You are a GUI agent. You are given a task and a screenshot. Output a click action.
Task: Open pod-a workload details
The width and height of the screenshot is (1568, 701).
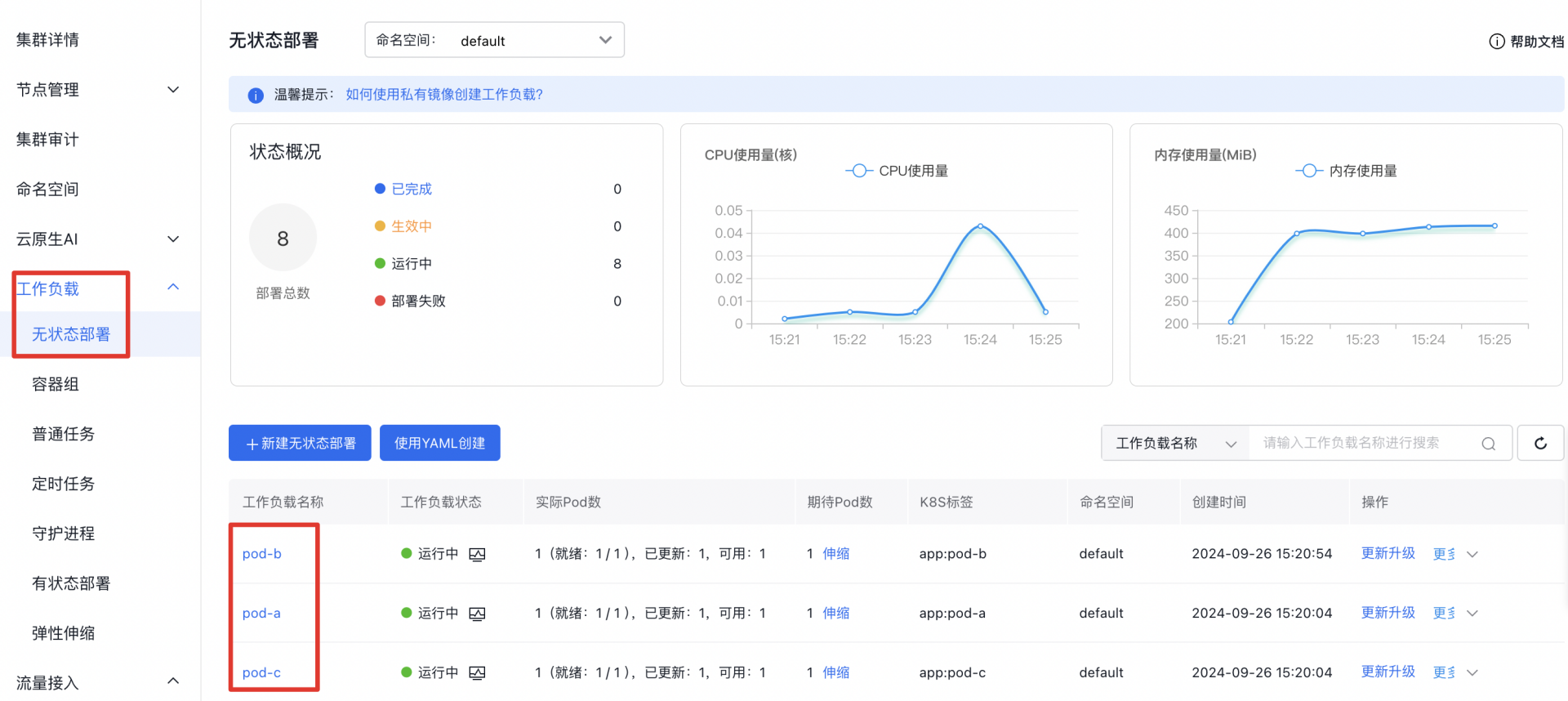pyautogui.click(x=261, y=614)
